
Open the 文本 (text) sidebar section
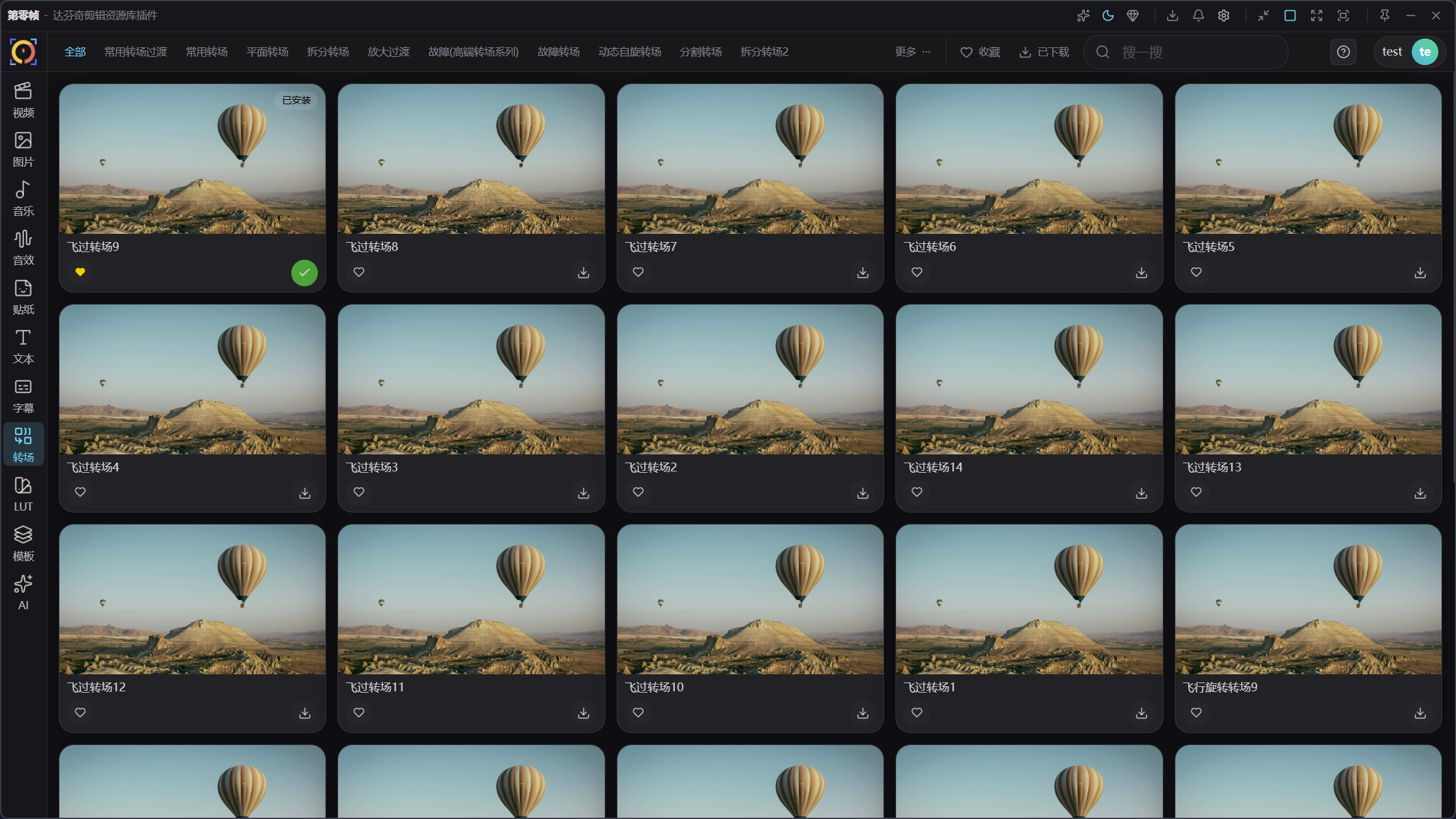(23, 346)
